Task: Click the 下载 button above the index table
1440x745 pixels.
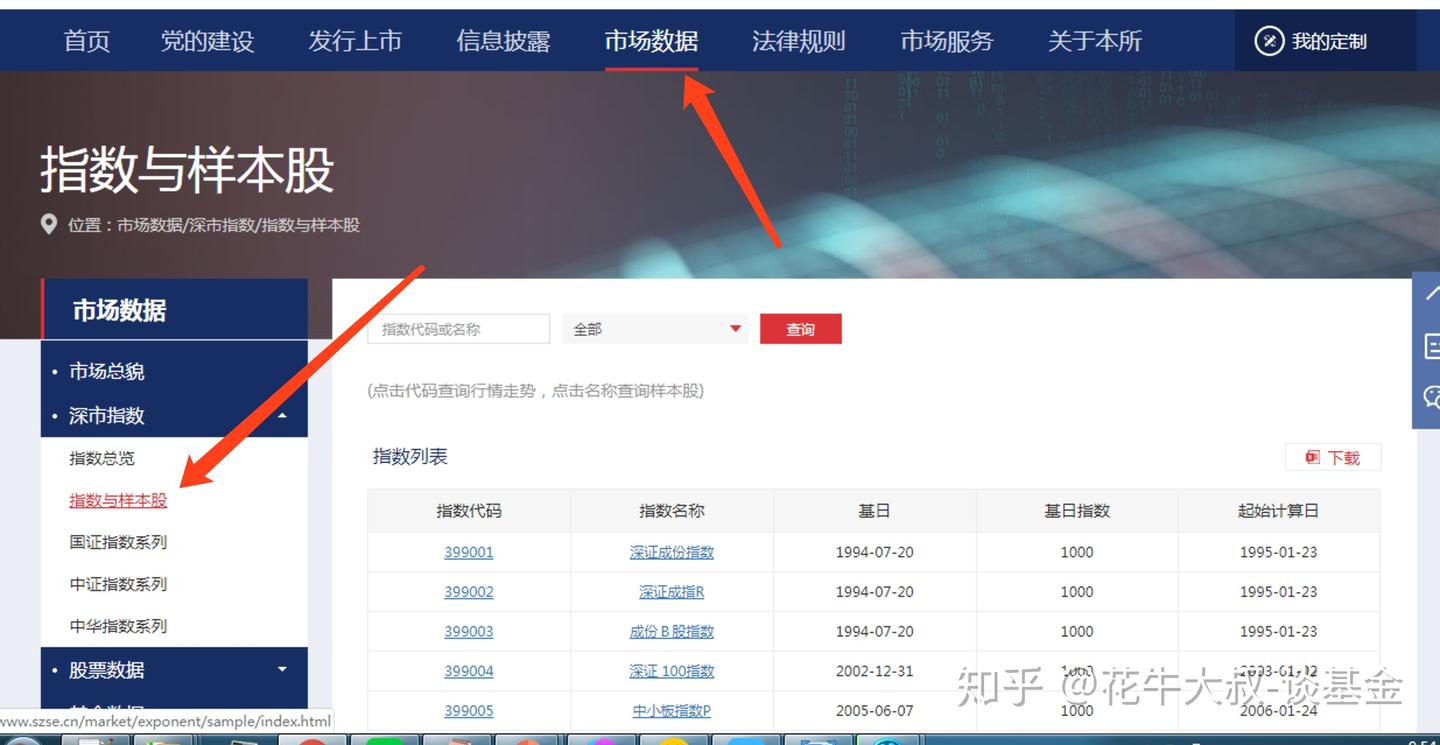Action: click(x=1333, y=456)
